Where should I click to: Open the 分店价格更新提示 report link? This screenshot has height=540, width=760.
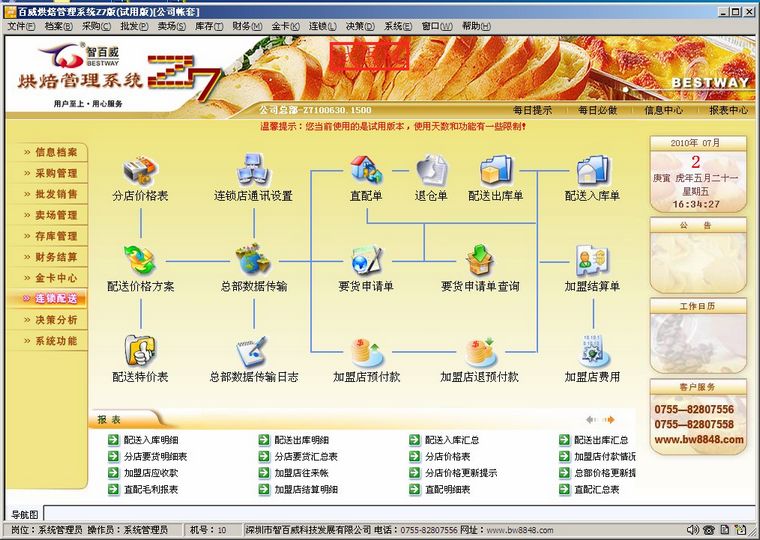click(461, 473)
